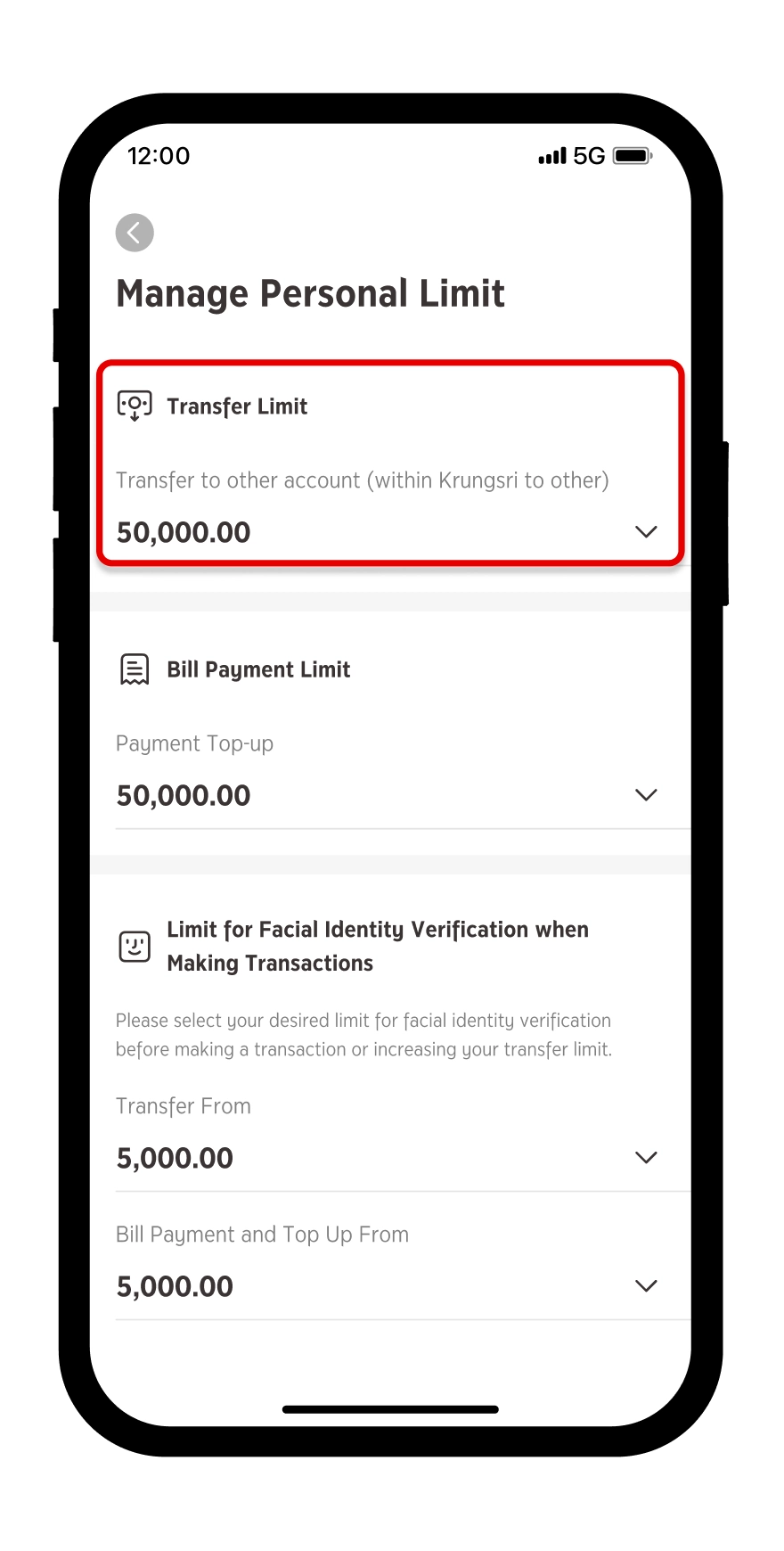Click the Bill Payment Limit receipt icon
Image resolution: width=784 pixels, height=1551 pixels.
[x=135, y=669]
